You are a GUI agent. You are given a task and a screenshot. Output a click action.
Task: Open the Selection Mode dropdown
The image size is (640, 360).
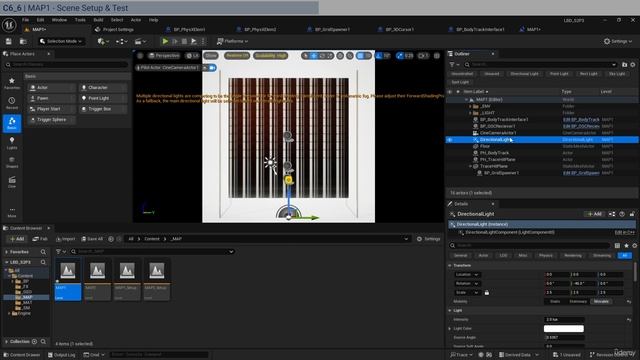point(61,41)
